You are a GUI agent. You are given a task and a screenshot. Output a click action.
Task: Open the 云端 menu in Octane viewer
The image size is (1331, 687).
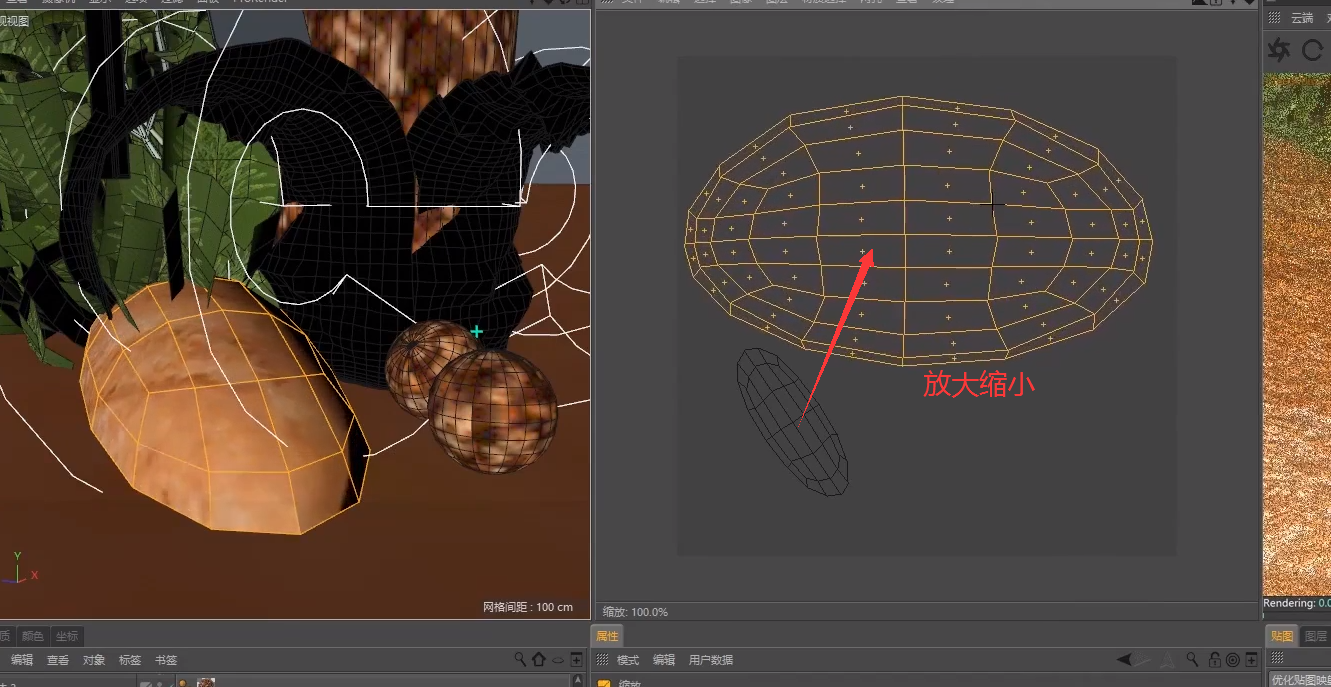(x=1301, y=18)
